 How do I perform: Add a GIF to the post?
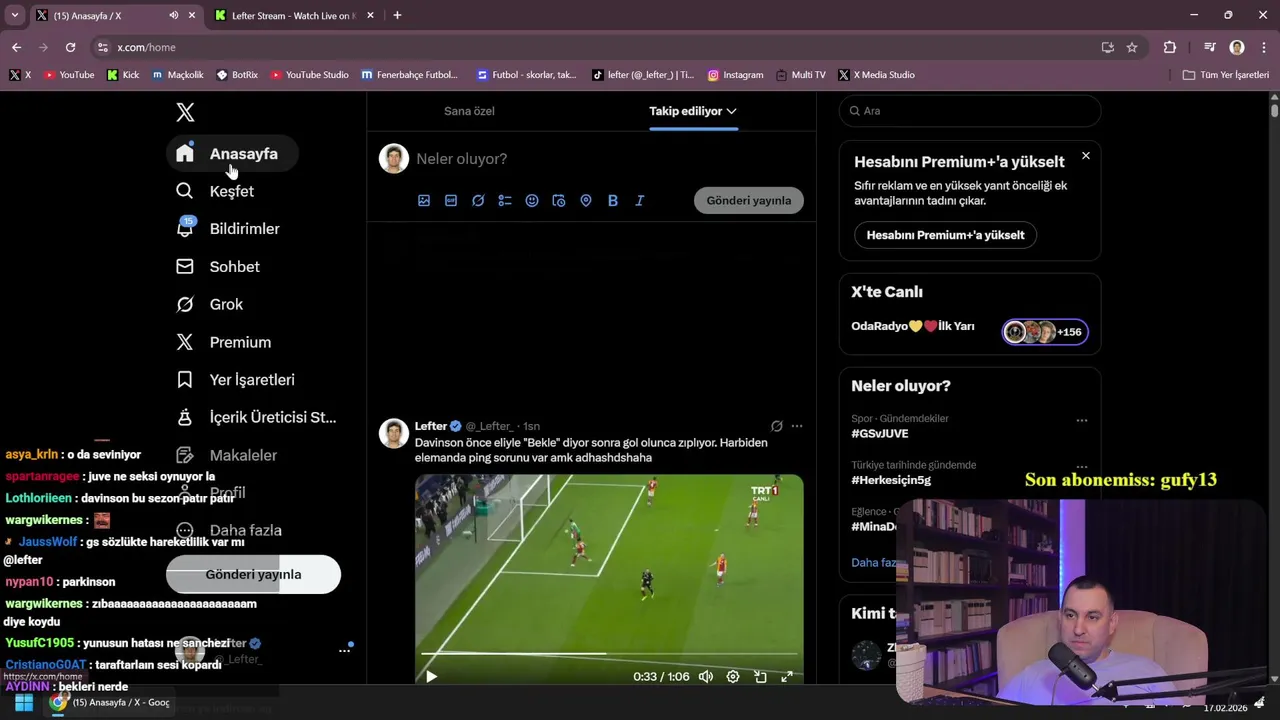pyautogui.click(x=451, y=201)
